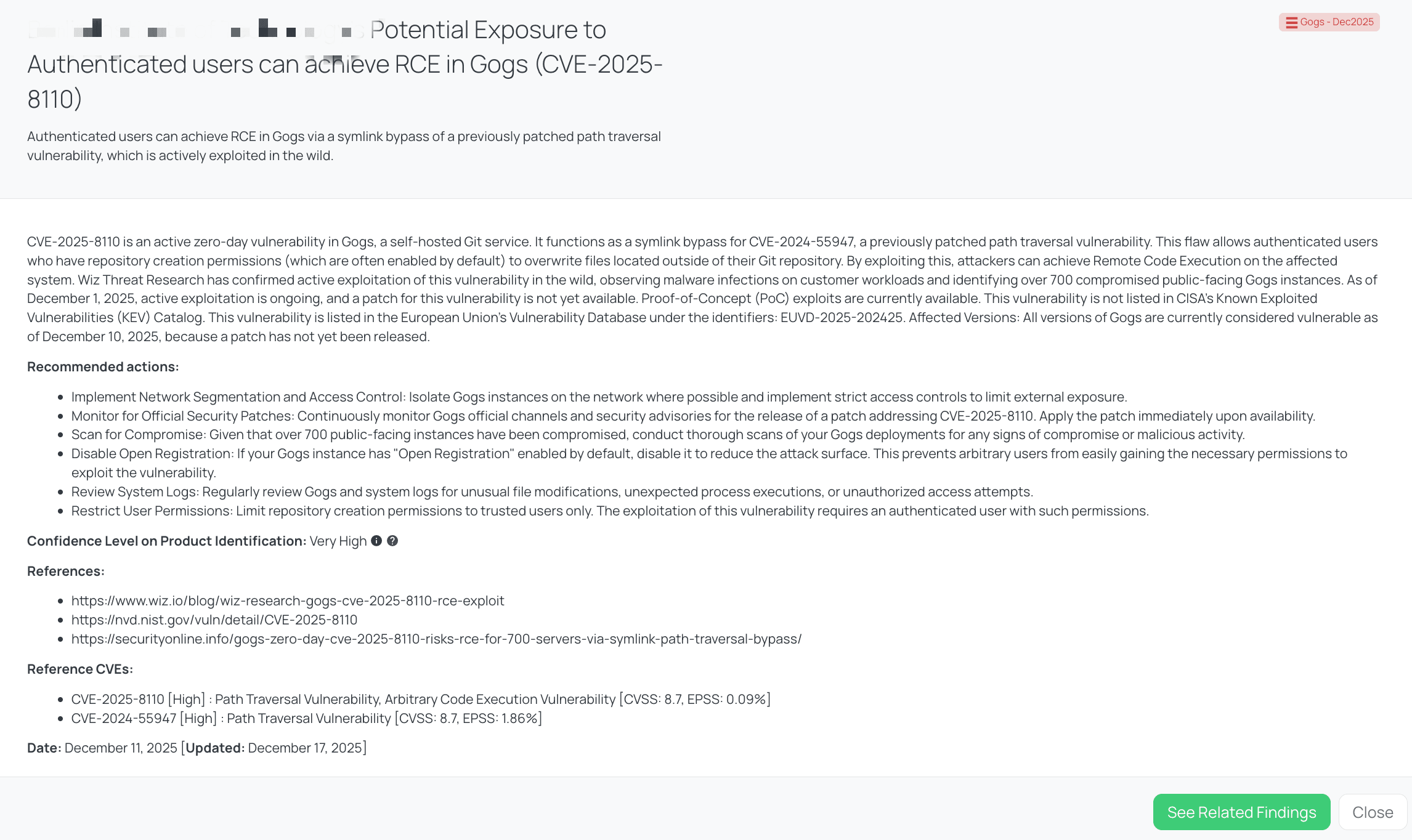Click See Related Findings

(1241, 812)
